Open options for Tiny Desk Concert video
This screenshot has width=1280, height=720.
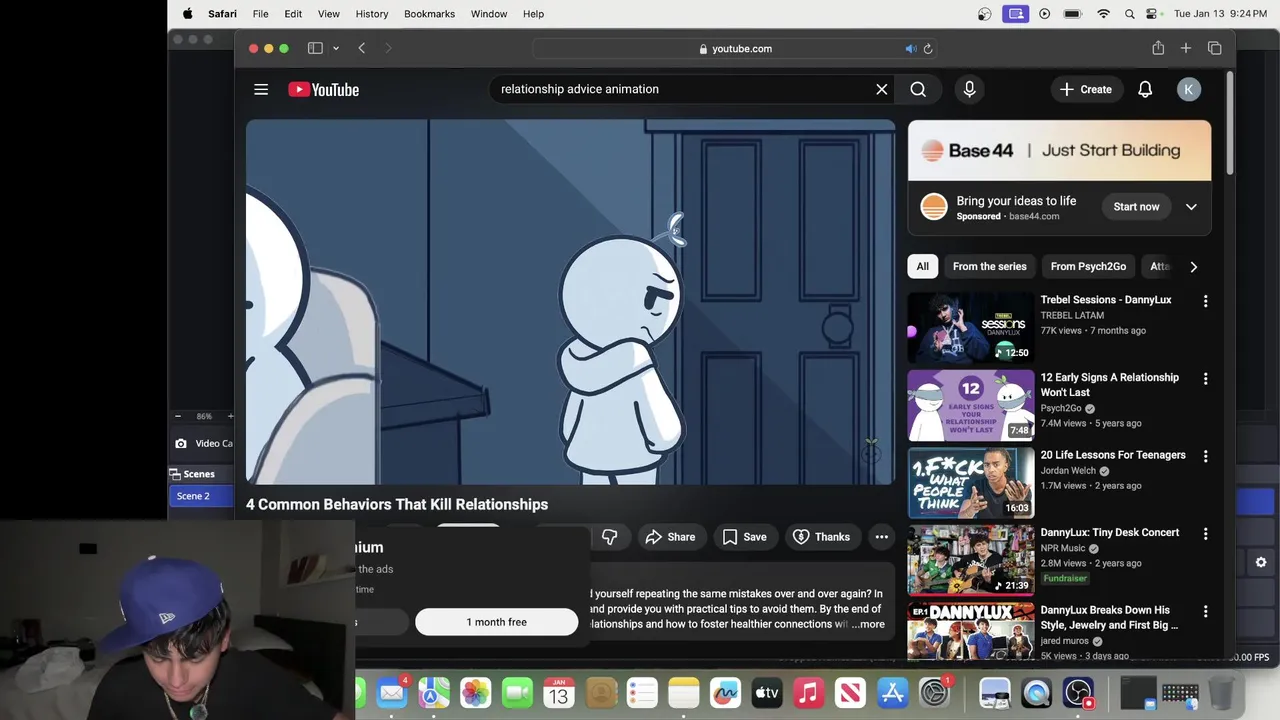[x=1205, y=534]
